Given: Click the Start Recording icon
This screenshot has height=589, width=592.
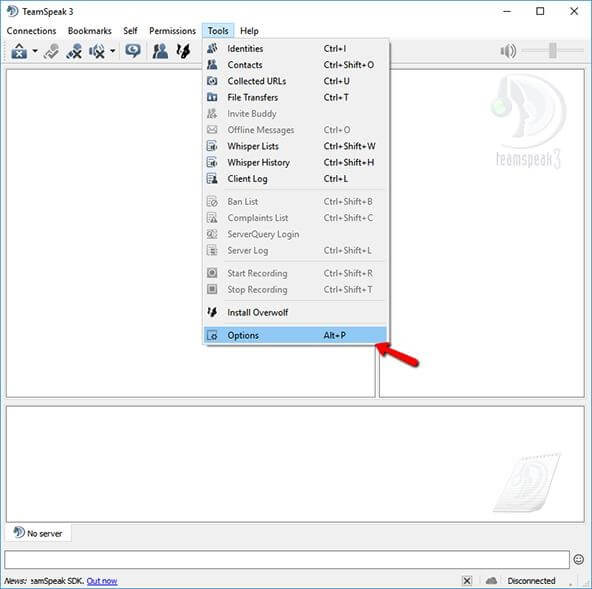Looking at the screenshot, I should point(212,273).
